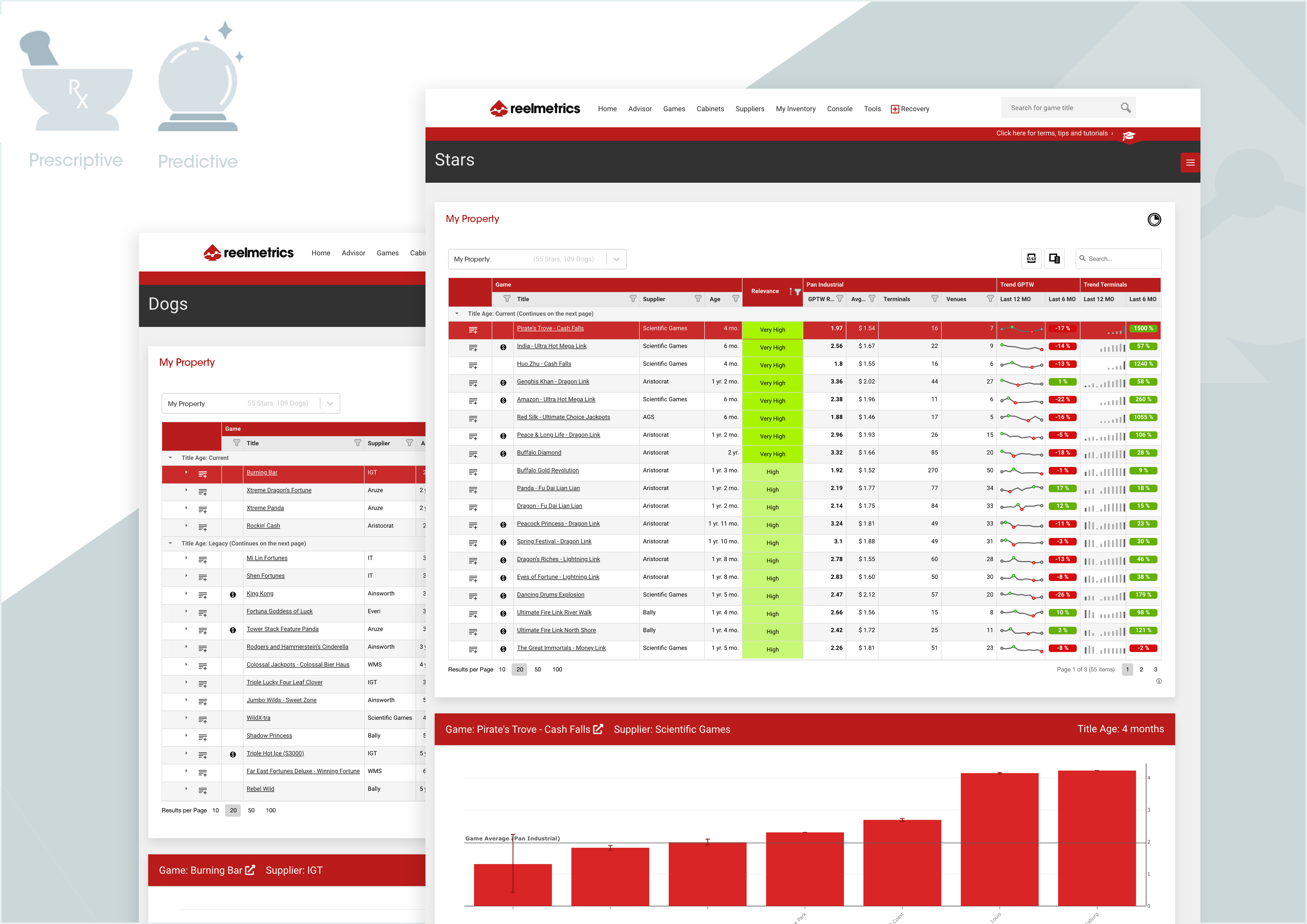Open Pirate's Trove - Cash Falls title link
This screenshot has width=1307, height=924.
pos(550,328)
